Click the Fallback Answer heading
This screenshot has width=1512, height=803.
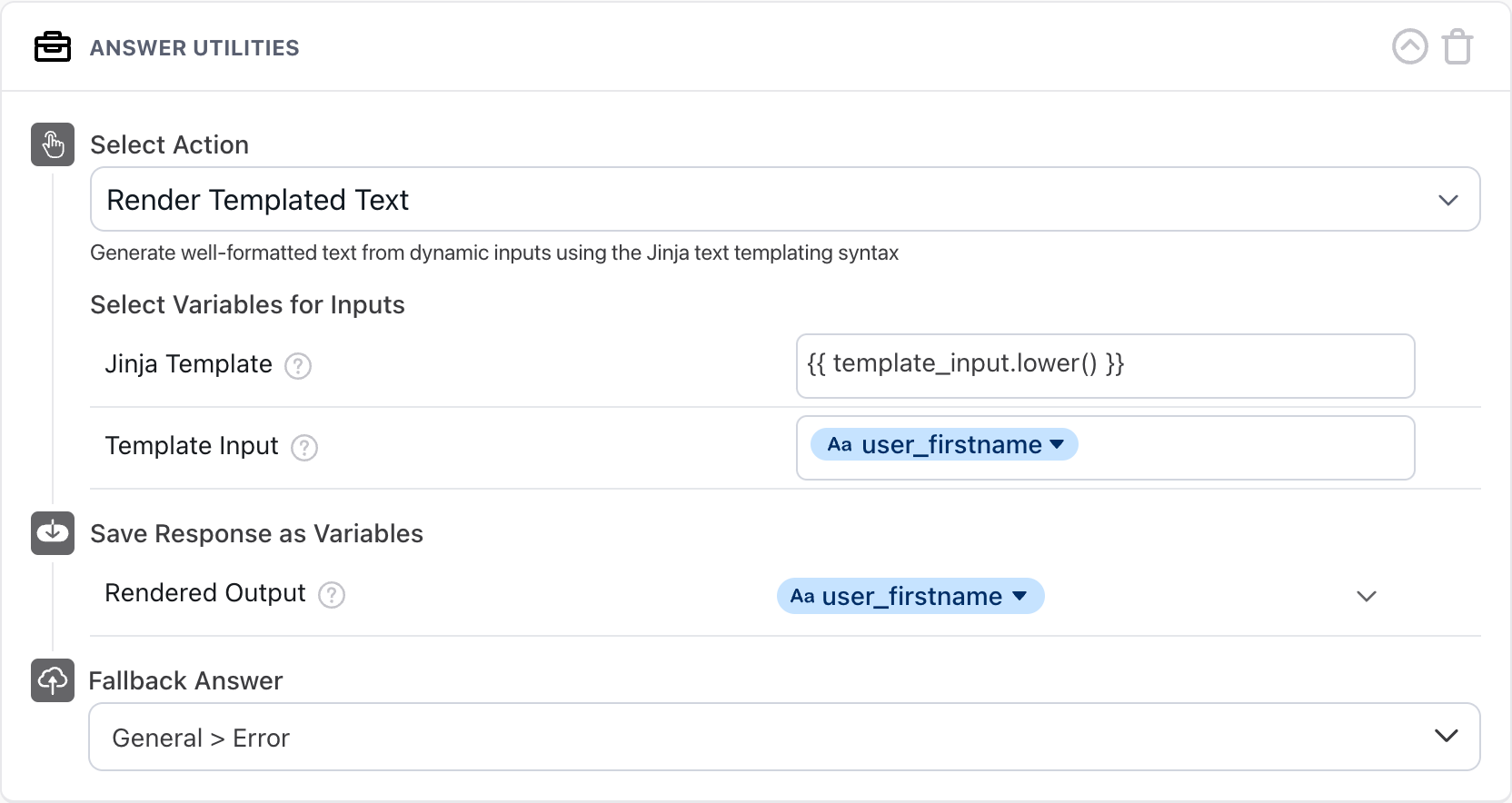pyautogui.click(x=185, y=681)
